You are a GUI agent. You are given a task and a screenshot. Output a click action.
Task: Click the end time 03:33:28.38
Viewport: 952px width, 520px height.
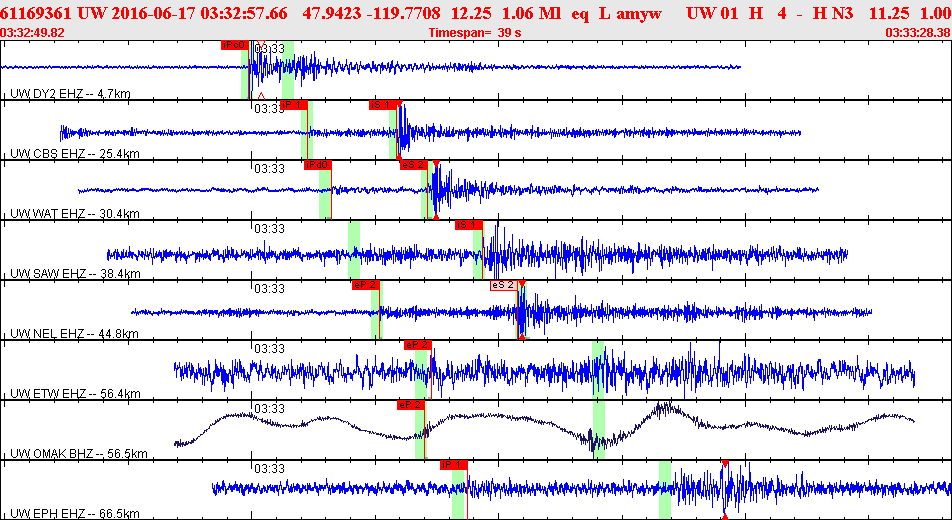917,33
